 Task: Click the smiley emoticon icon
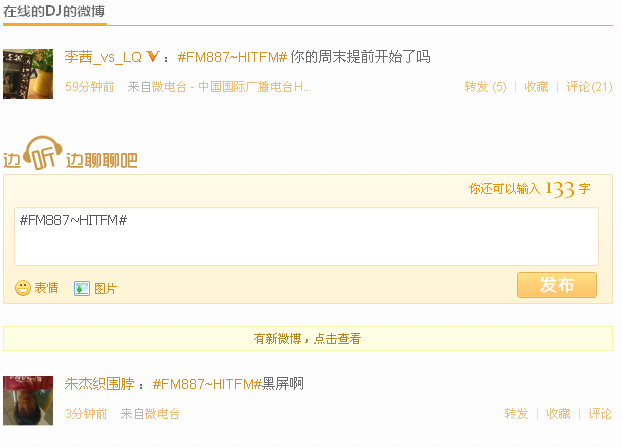pyautogui.click(x=23, y=288)
